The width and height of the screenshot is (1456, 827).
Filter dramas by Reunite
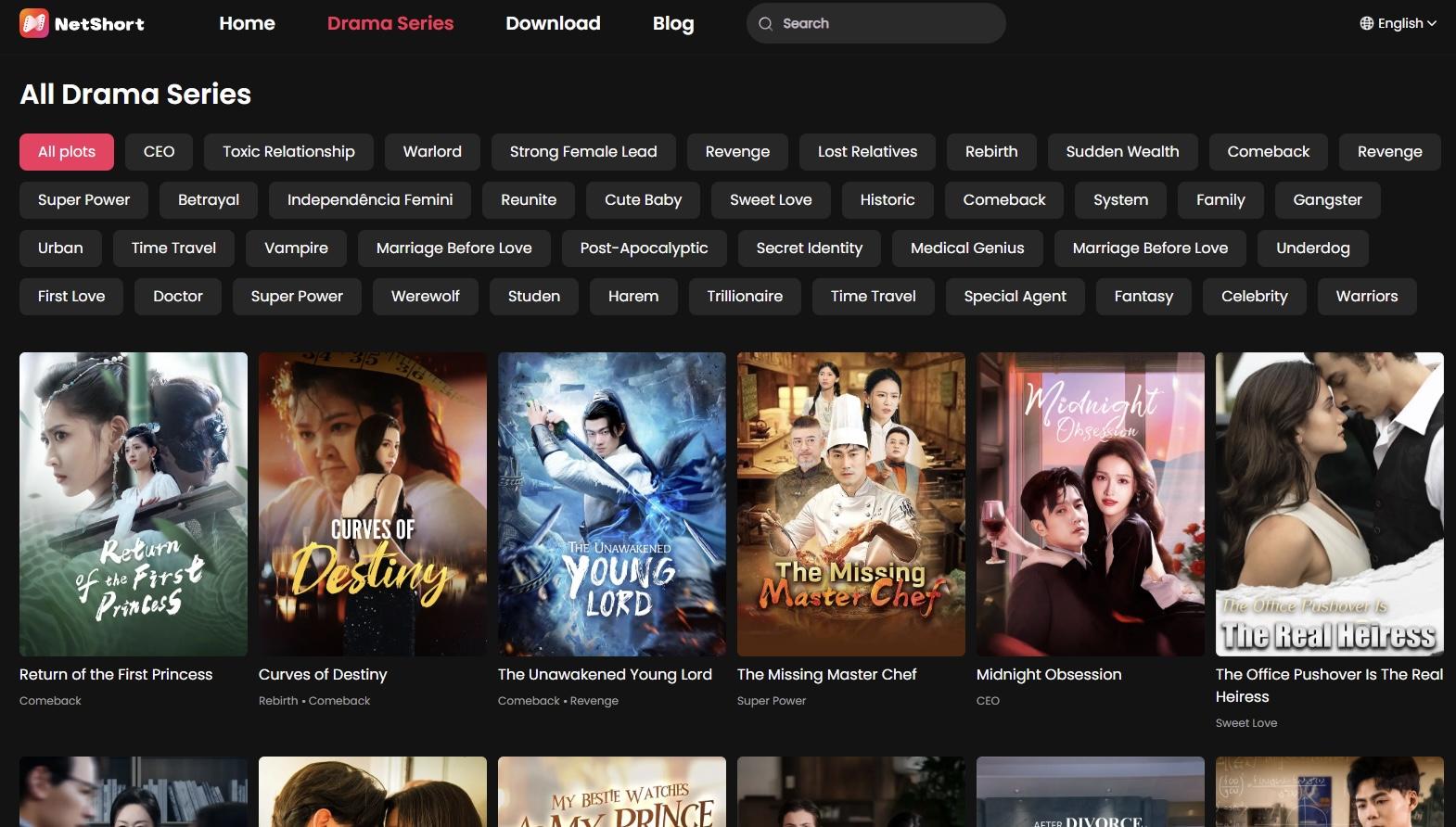click(529, 200)
